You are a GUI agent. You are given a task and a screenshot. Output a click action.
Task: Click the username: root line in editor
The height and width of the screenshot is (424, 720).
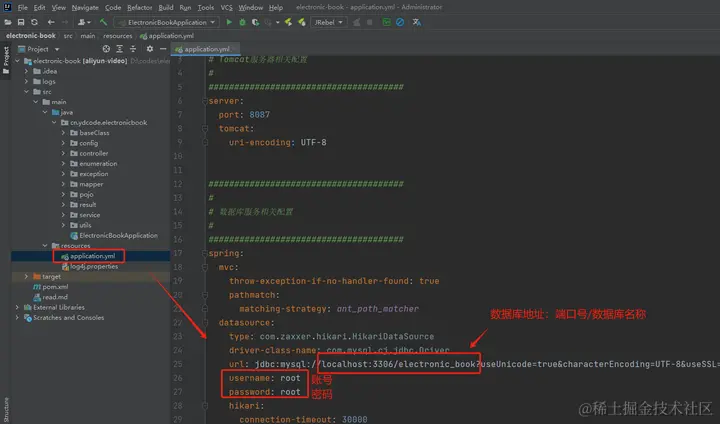(264, 378)
